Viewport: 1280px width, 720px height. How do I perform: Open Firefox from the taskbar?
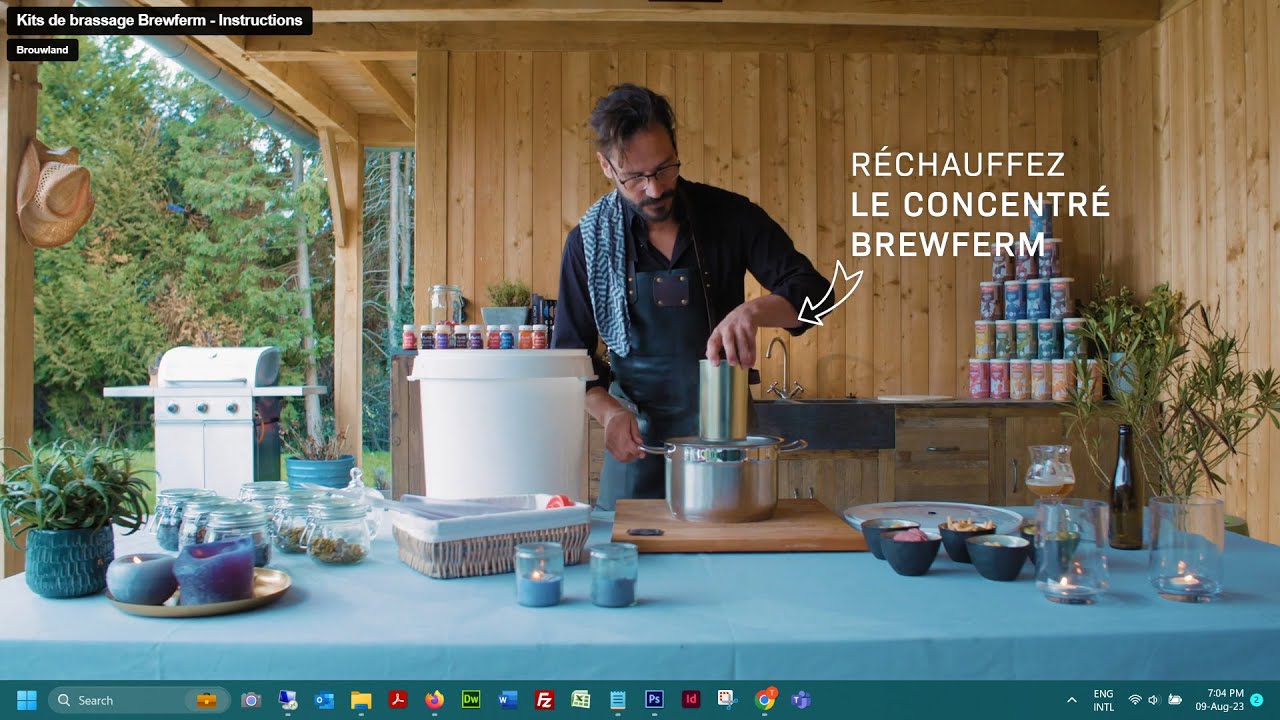pyautogui.click(x=434, y=700)
